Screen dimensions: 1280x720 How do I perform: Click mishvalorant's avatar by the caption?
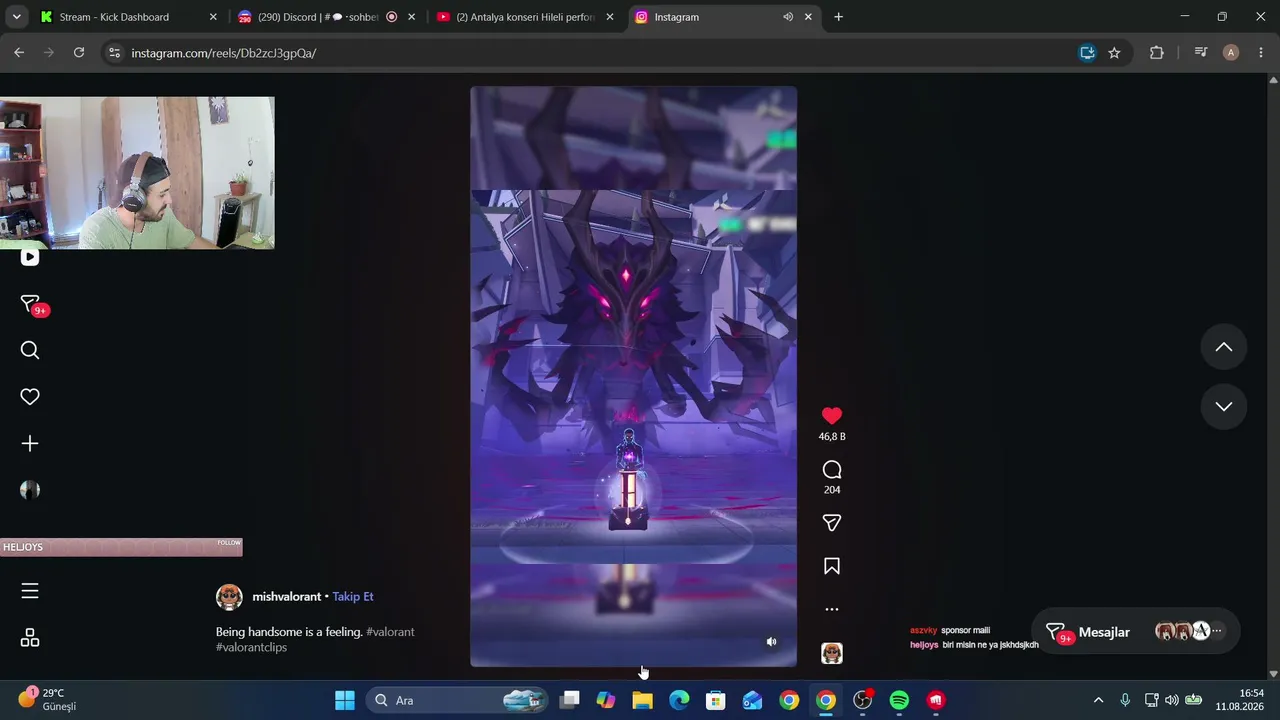(x=229, y=597)
